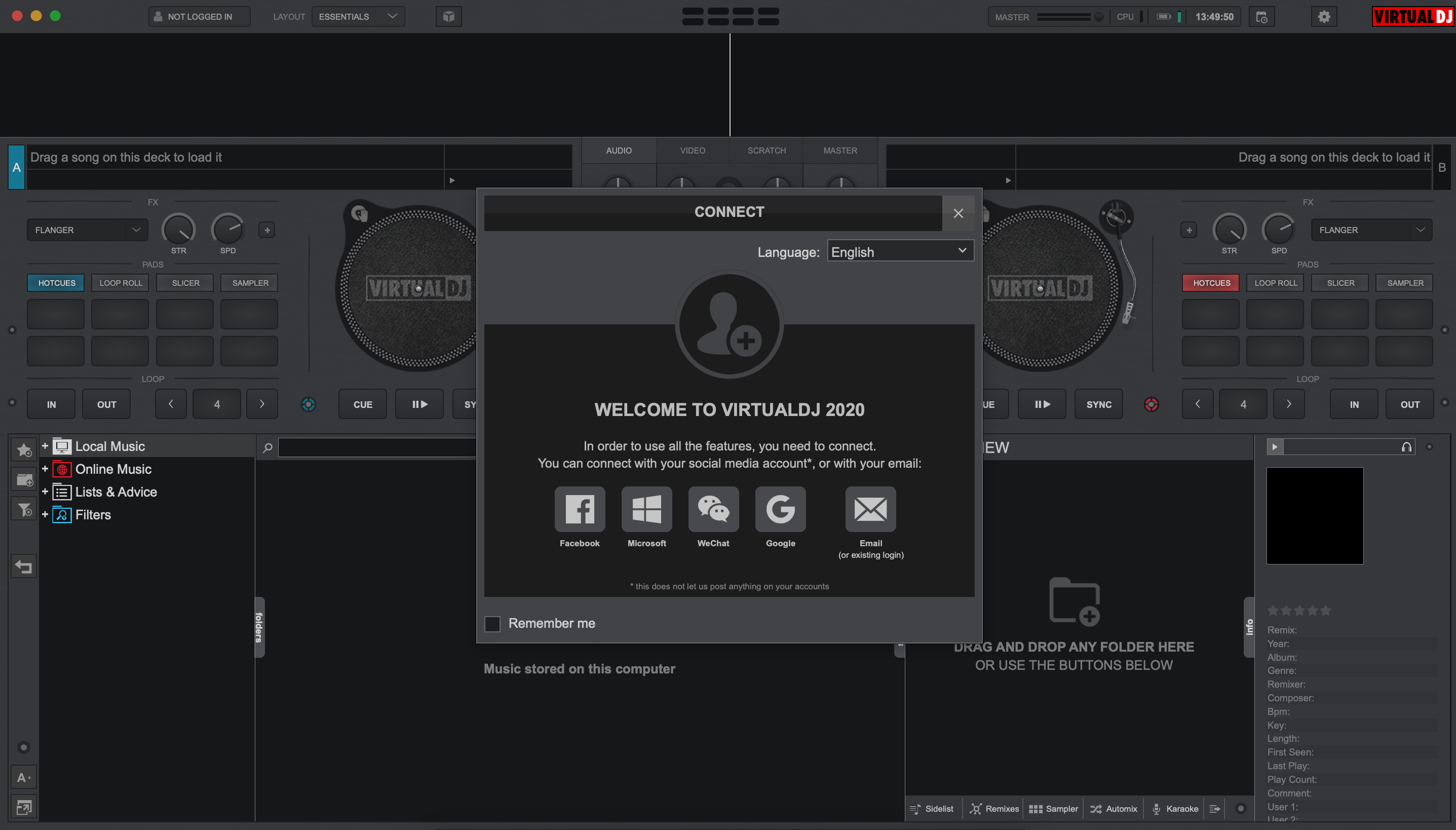Click the back arrow sidebar icon
This screenshot has height=830, width=1456.
point(24,567)
